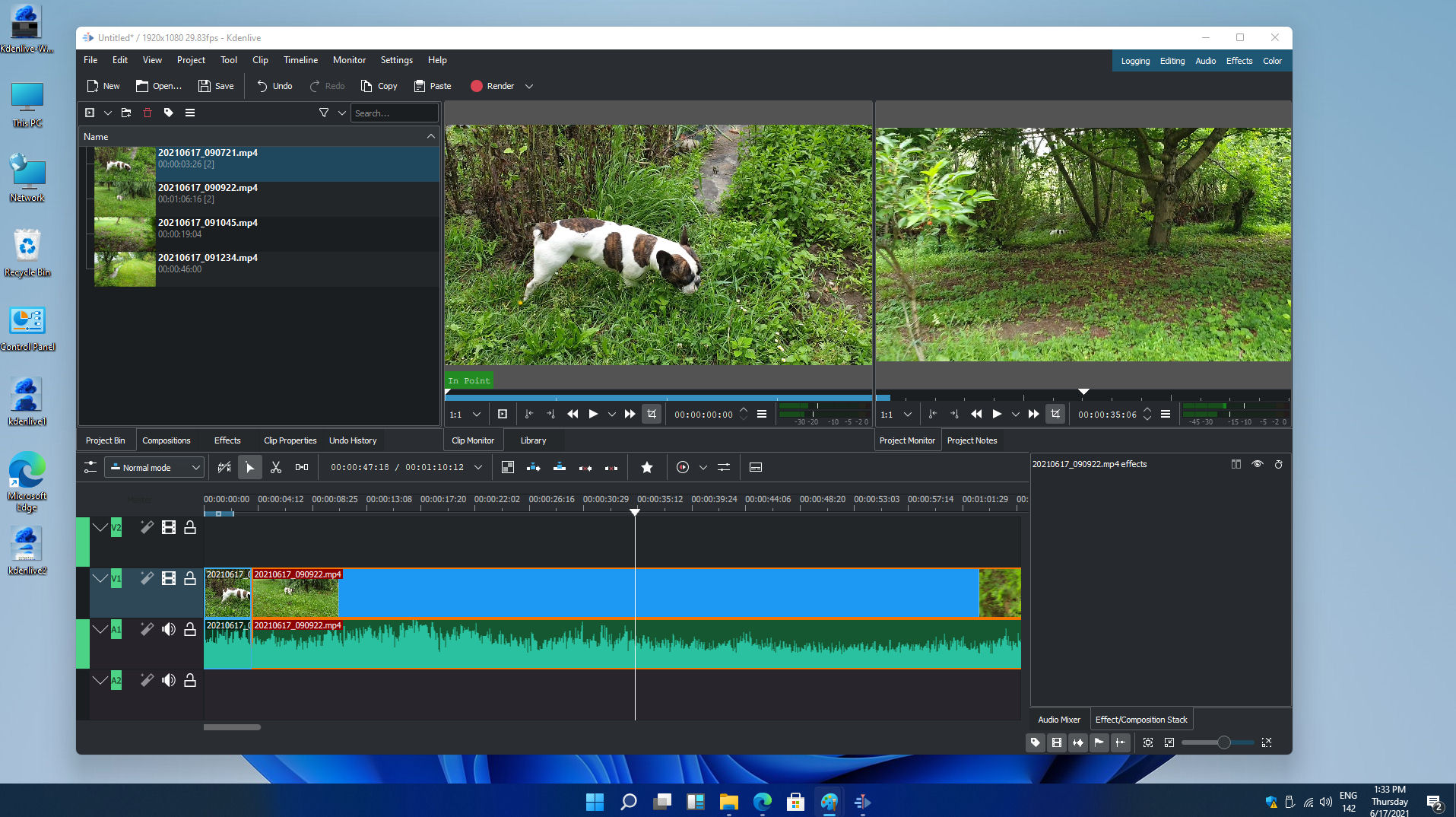Click the Project Bin search field
1456x817 pixels.
394,113
